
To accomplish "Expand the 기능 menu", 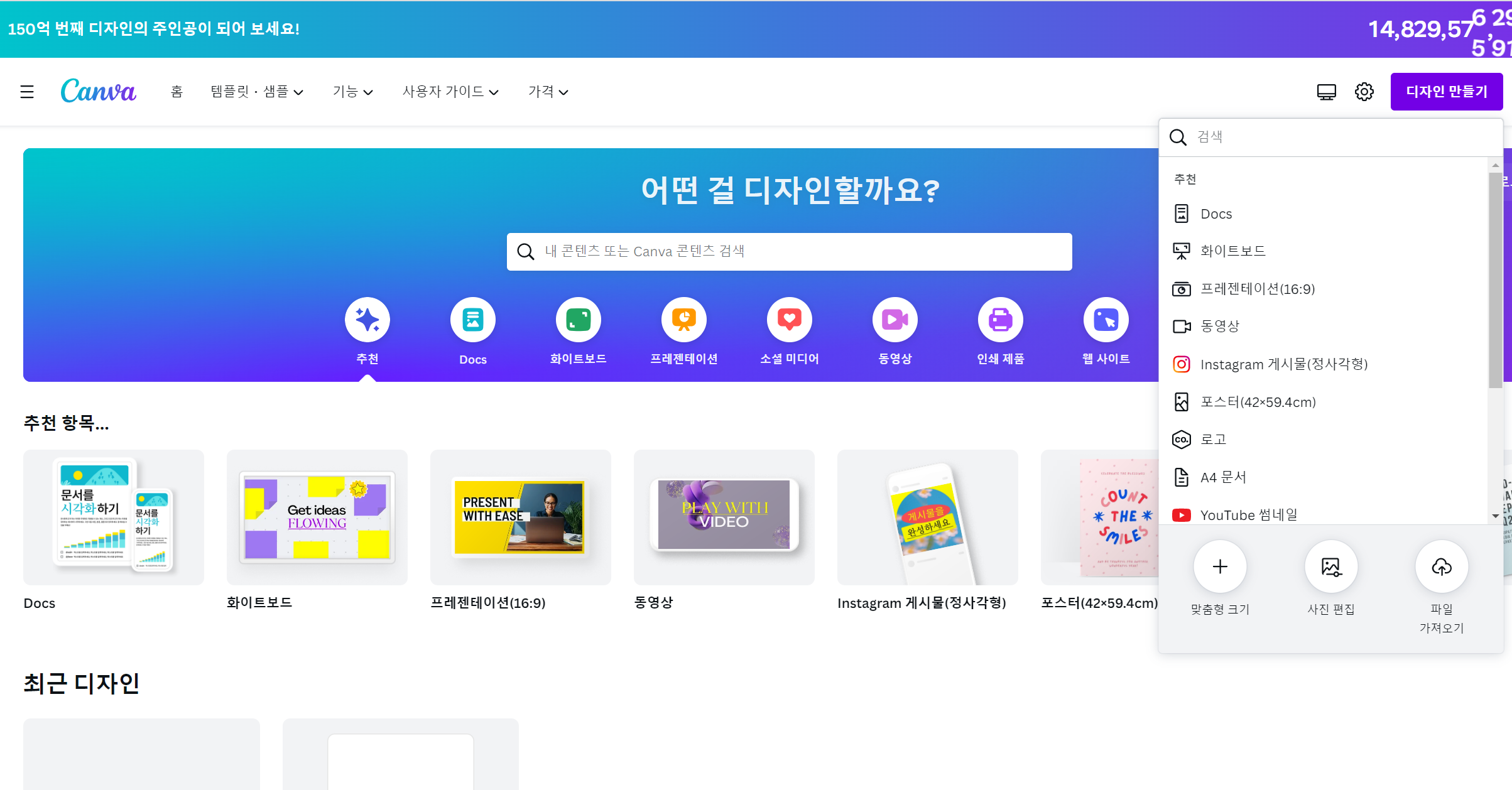I will 353,92.
